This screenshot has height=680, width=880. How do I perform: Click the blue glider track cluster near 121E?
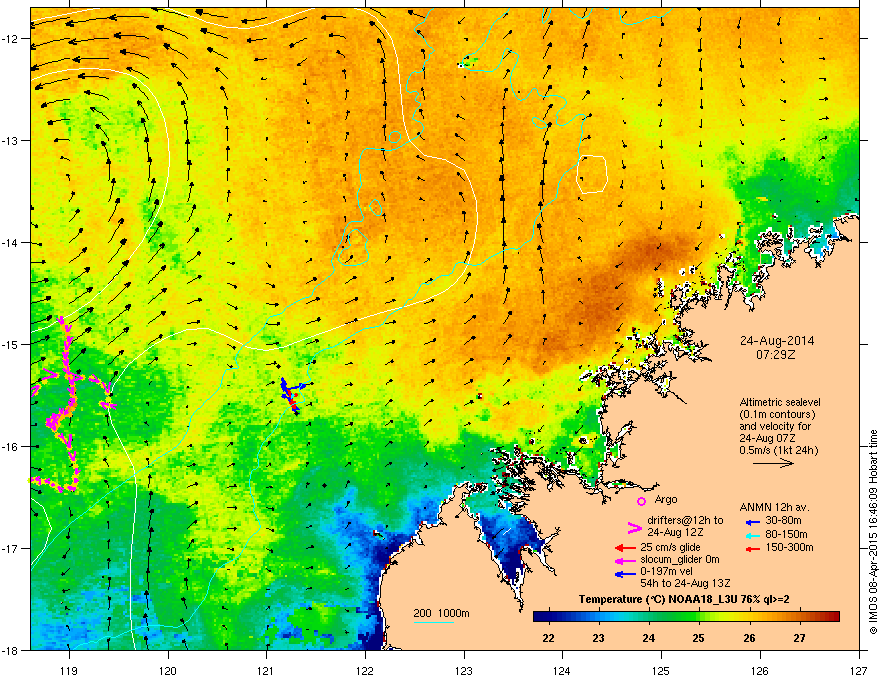tap(291, 394)
